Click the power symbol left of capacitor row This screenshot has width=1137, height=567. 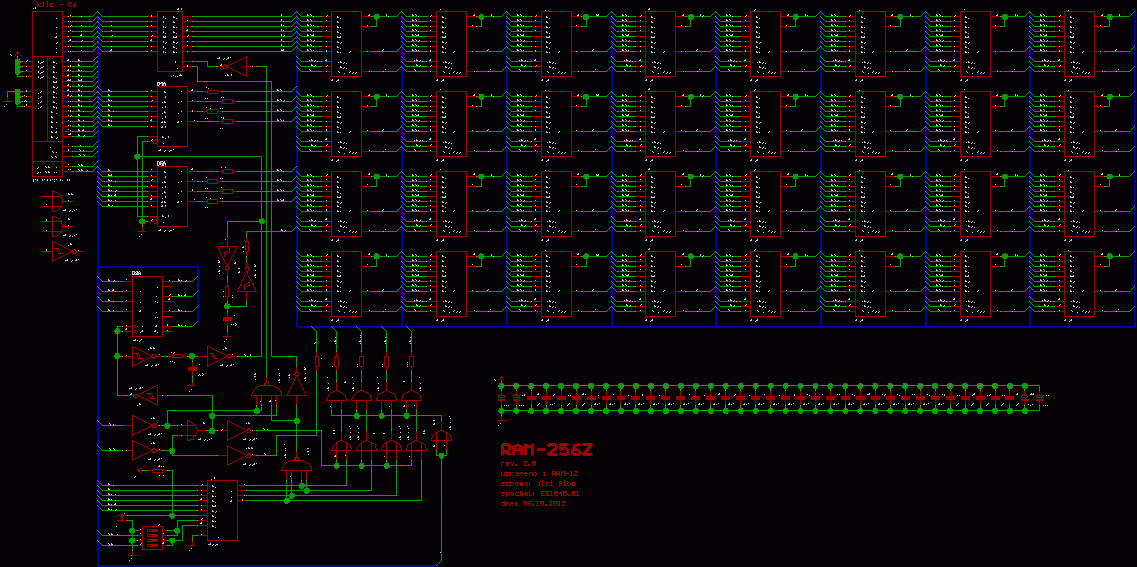[x=501, y=398]
